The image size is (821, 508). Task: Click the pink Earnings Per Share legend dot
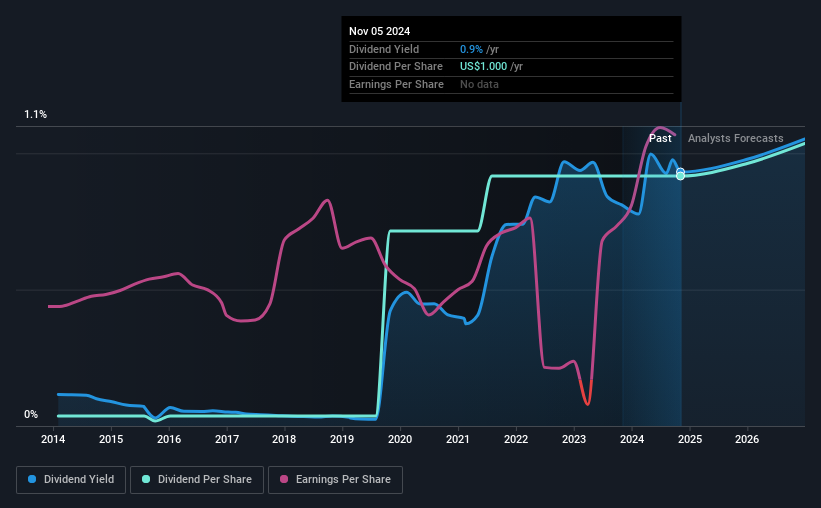point(284,479)
